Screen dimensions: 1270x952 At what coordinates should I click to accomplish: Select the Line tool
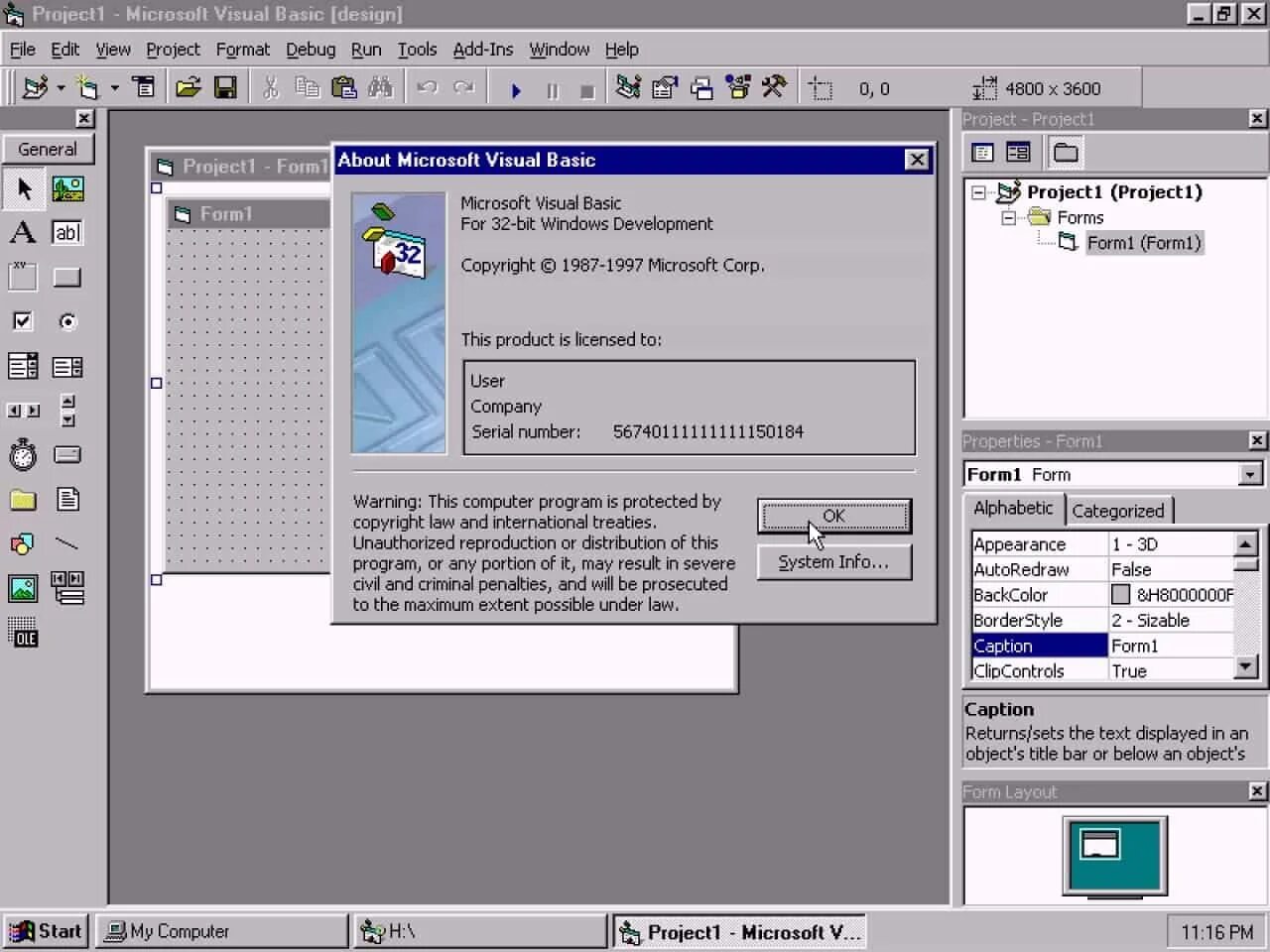coord(67,543)
